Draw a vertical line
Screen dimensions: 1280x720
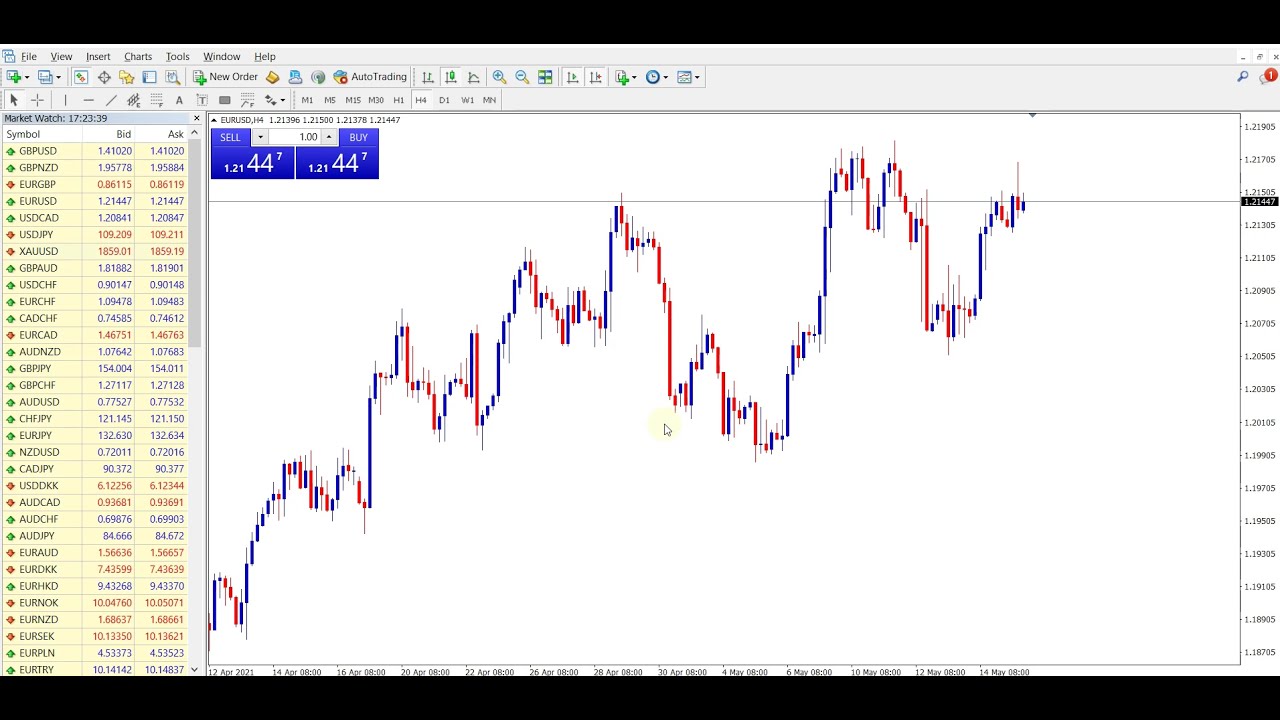pyautogui.click(x=65, y=100)
